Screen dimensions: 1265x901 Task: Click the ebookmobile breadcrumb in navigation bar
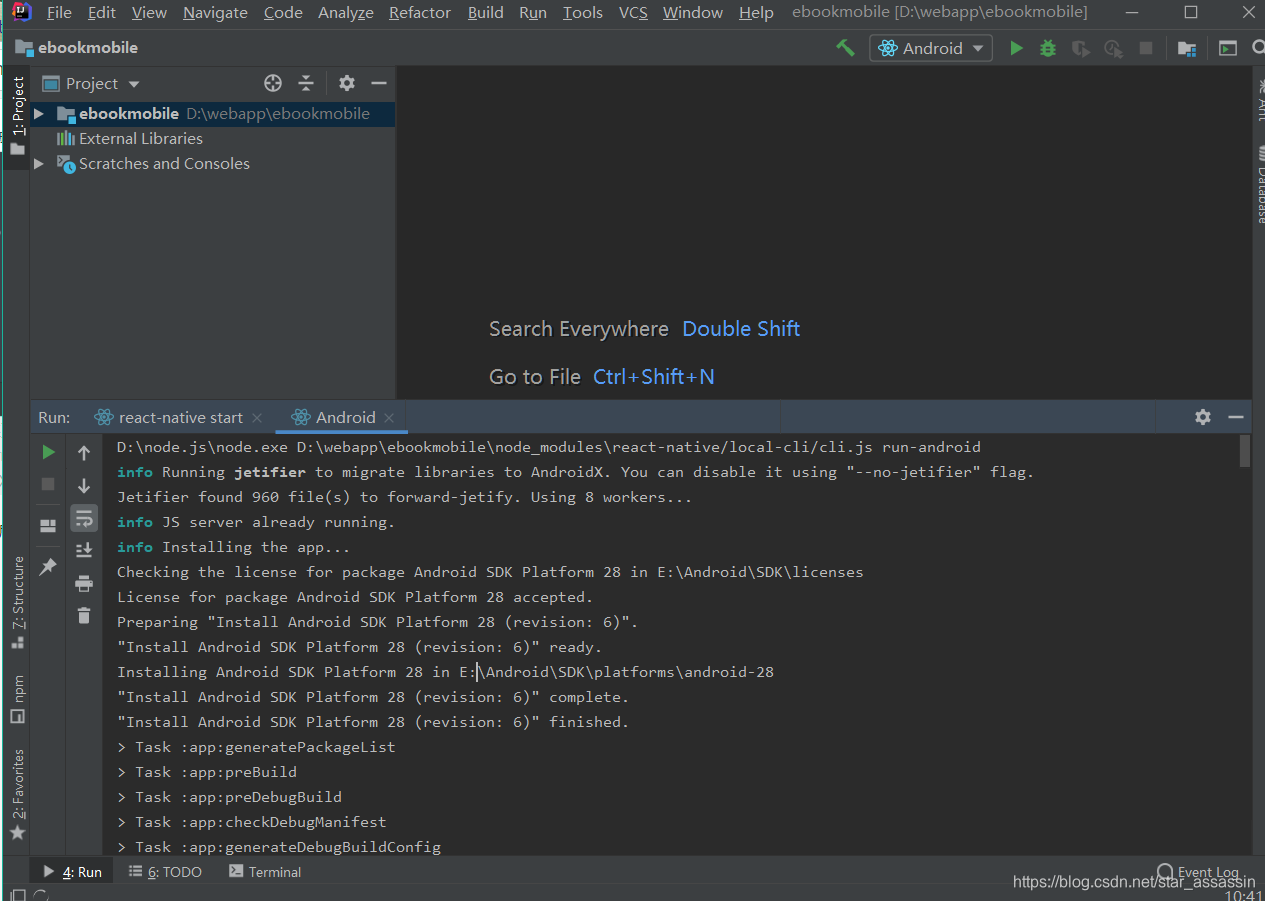click(77, 48)
